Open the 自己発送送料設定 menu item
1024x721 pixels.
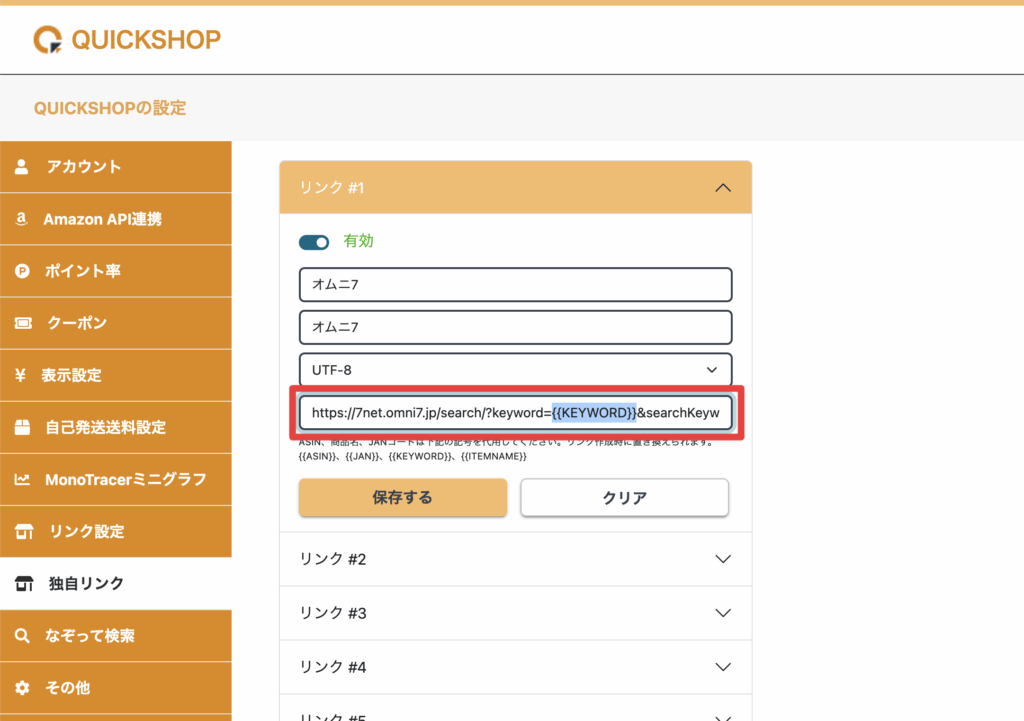[116, 427]
